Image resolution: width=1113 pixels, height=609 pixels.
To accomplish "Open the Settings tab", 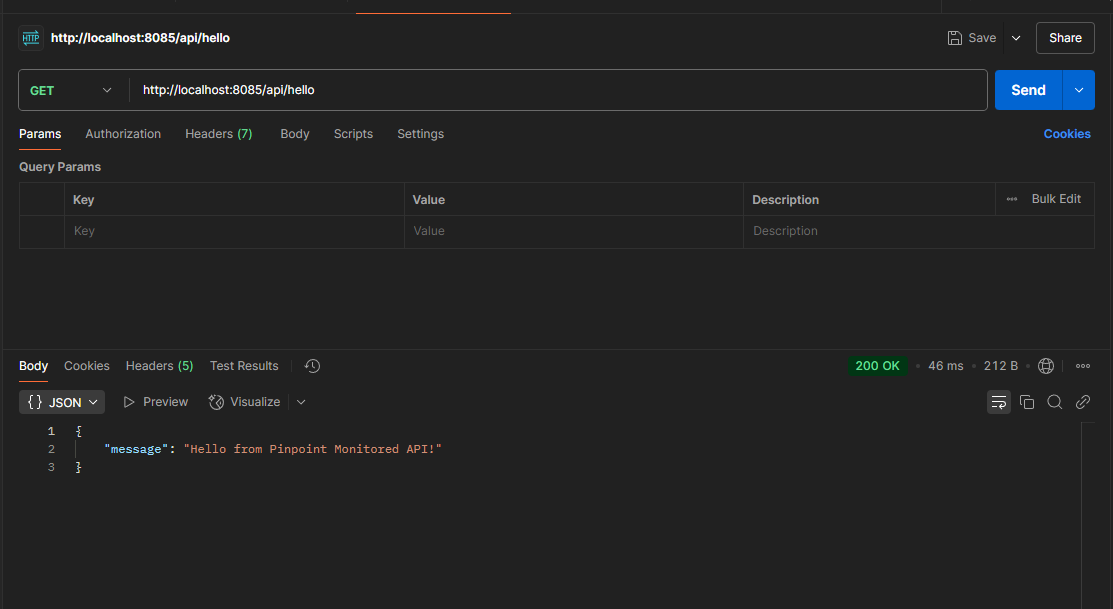I will [x=420, y=134].
